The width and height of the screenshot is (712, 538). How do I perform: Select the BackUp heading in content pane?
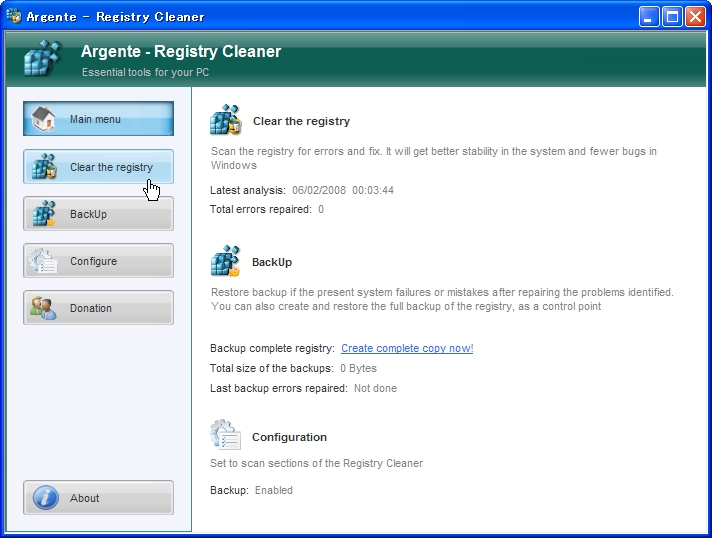tap(272, 262)
